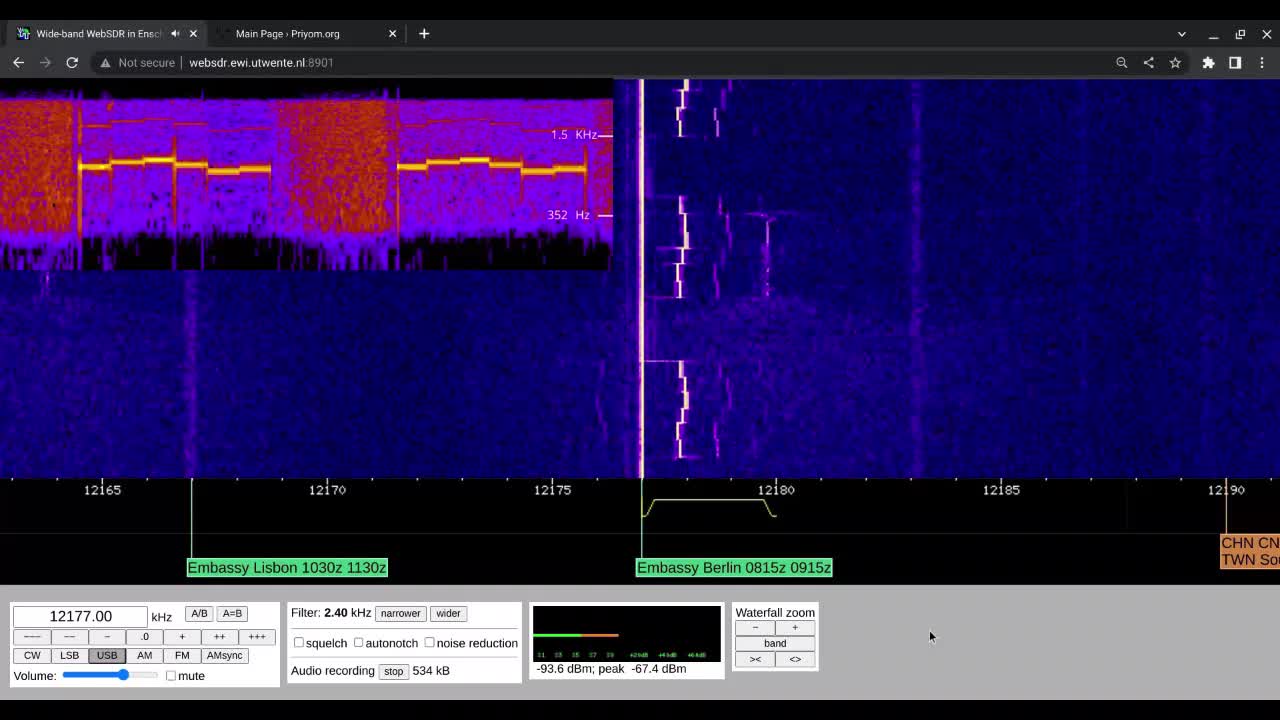The image size is (1280, 720).
Task: Enable the squelch checkbox
Action: [x=299, y=643]
